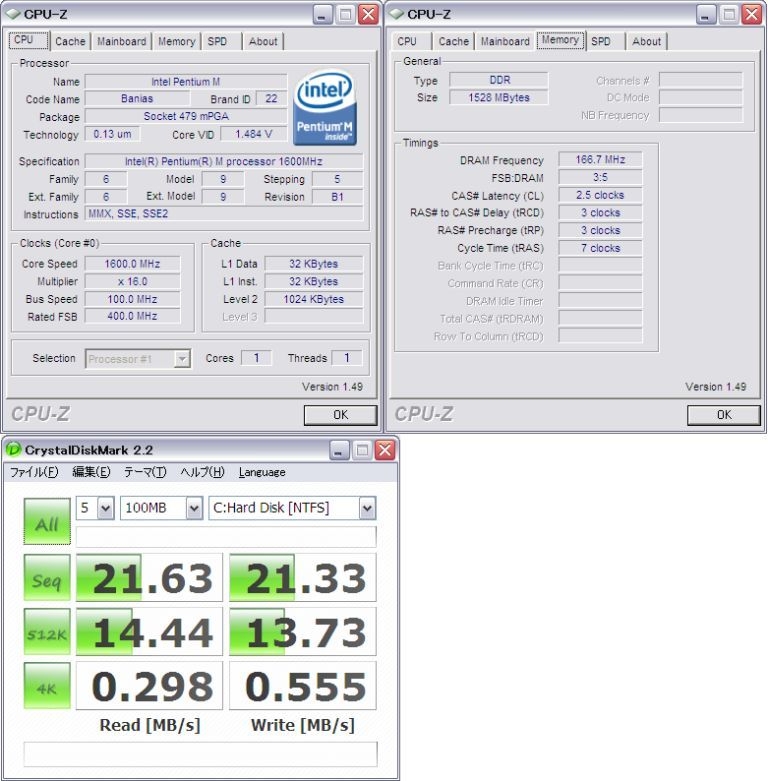Viewport: 768px width, 781px height.
Task: Open Cache tab in right CPU-Z window
Action: point(454,41)
